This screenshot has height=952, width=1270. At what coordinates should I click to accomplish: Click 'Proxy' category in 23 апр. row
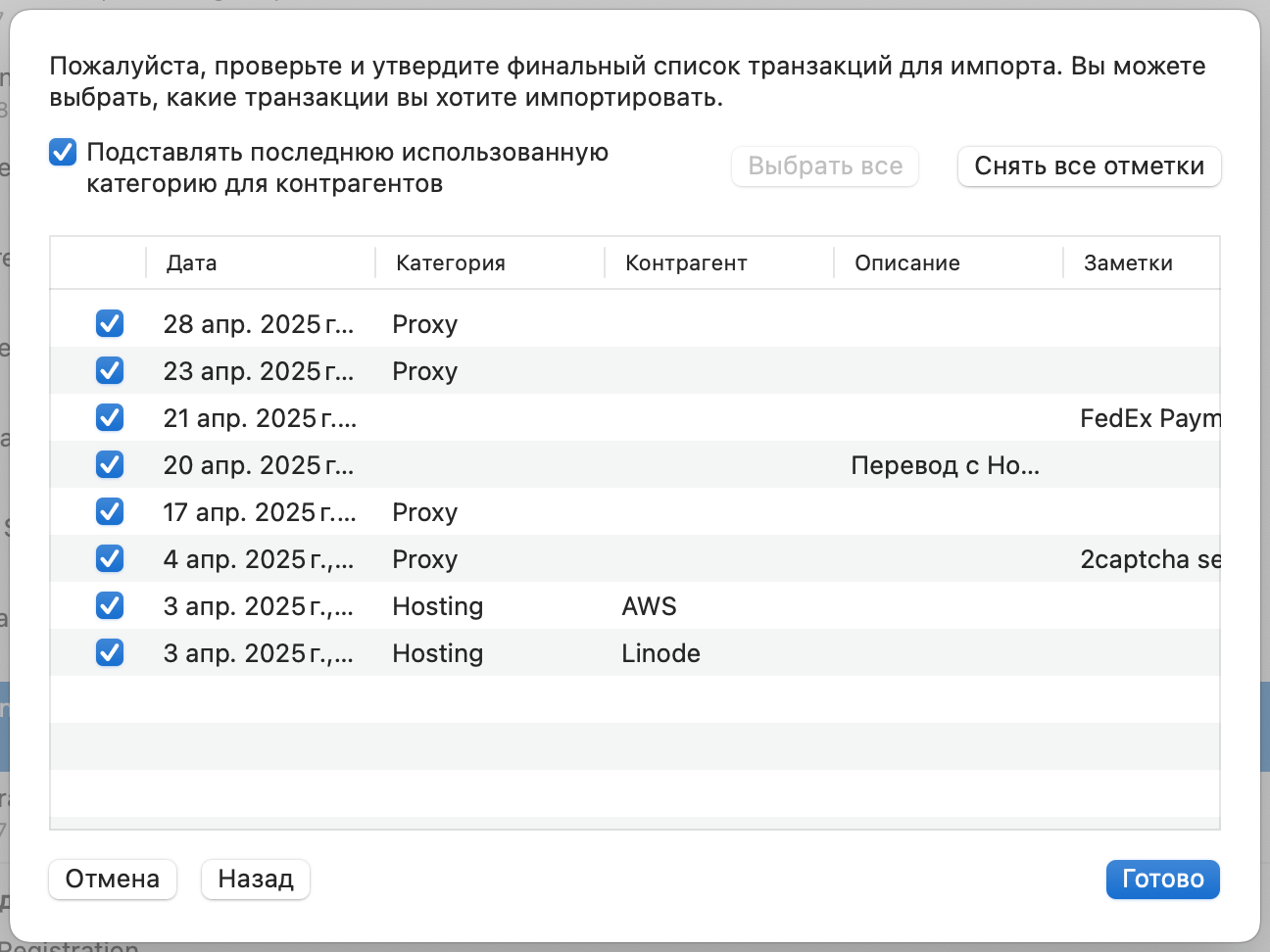tap(425, 371)
